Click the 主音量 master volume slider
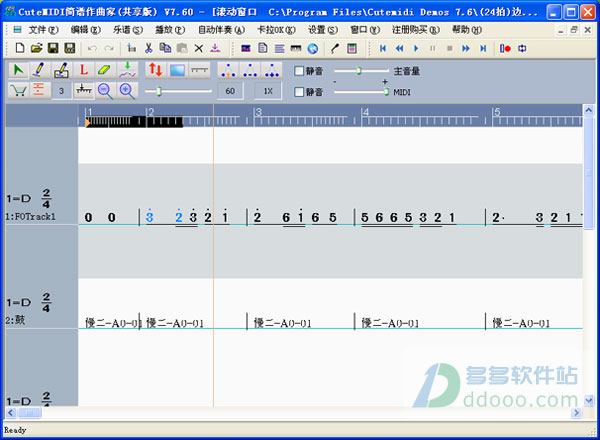 [361, 71]
